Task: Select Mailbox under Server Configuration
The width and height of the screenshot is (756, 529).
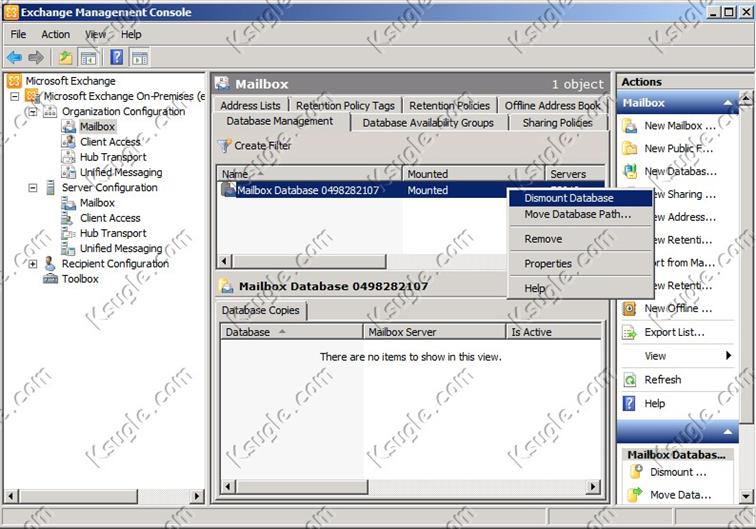Action: (97, 203)
